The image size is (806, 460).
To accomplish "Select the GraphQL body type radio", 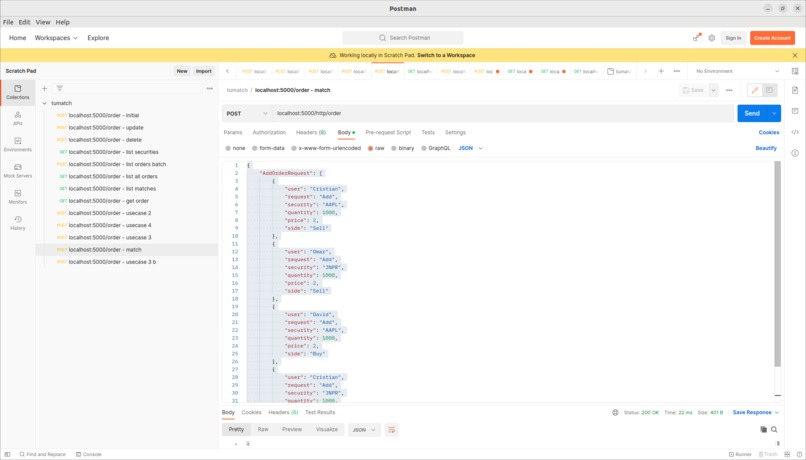I will pos(424,148).
